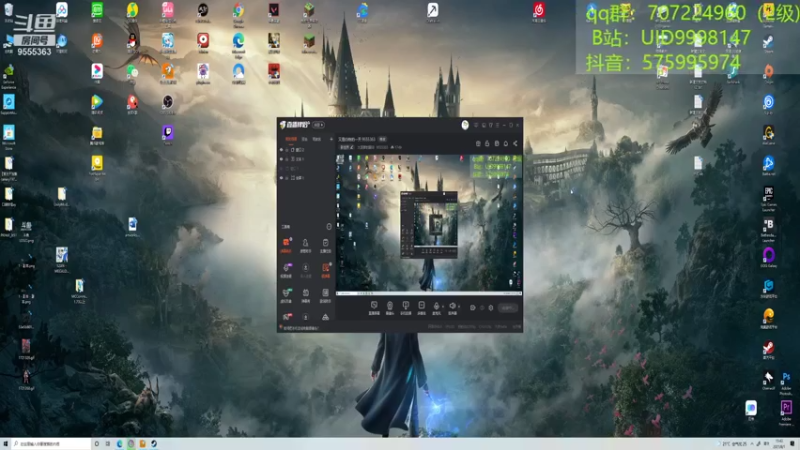Toggle lock on second source row
This screenshot has height=450, width=800.
click(287, 159)
